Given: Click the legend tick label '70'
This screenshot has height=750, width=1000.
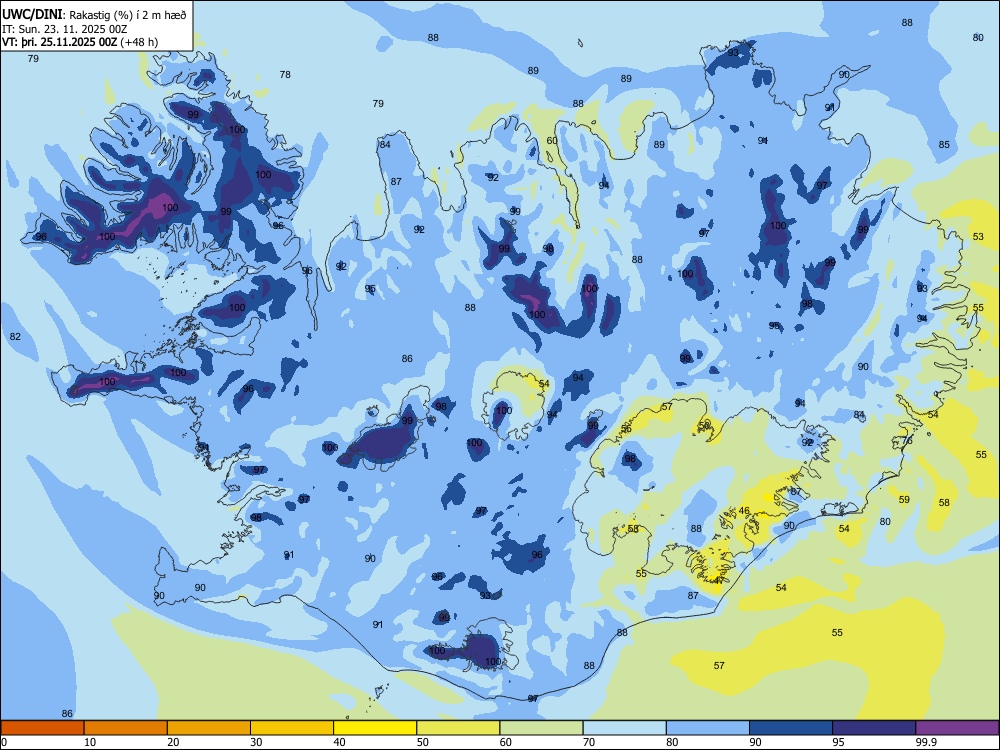Looking at the screenshot, I should [x=589, y=742].
